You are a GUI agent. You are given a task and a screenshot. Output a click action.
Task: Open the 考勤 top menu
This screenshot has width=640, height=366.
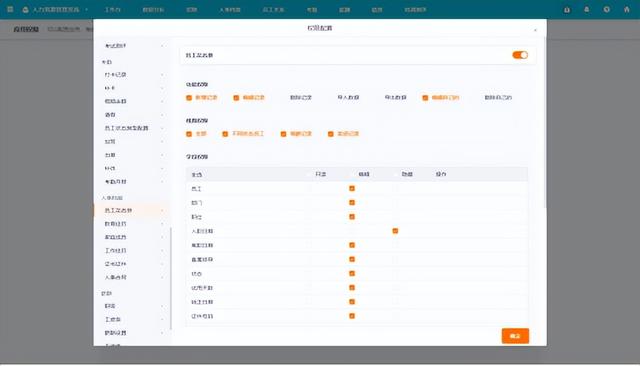coord(312,9)
